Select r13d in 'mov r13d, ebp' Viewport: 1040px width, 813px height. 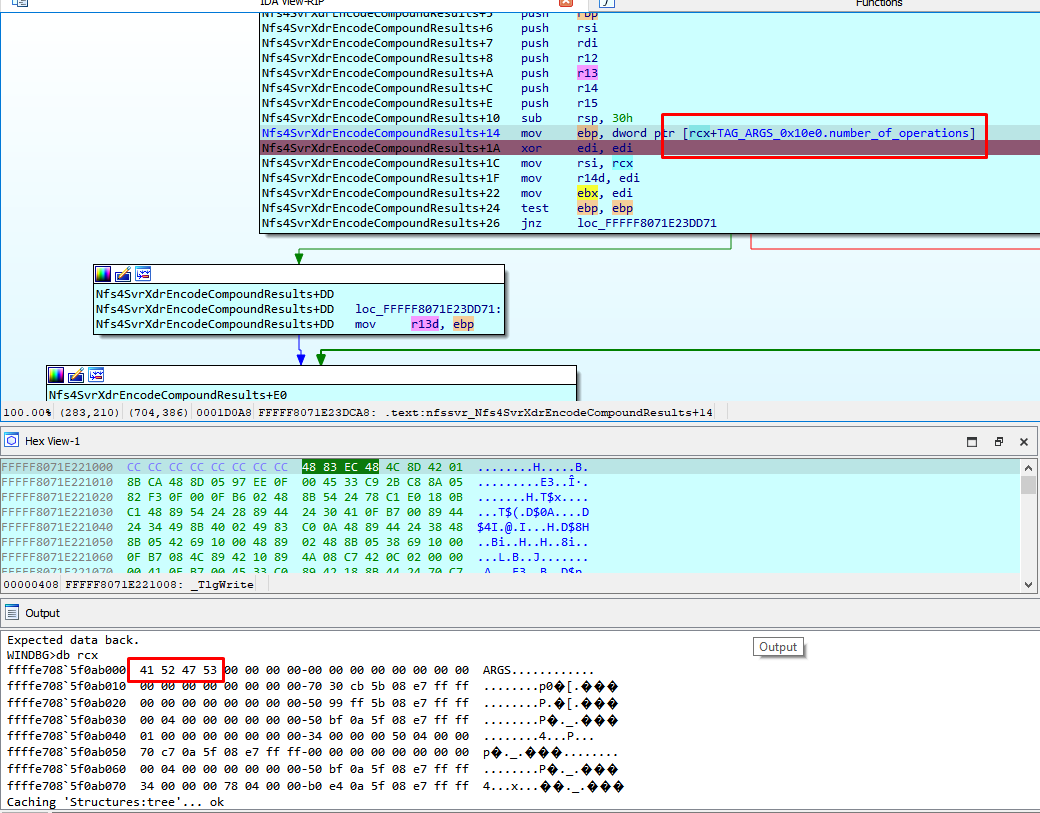pos(424,324)
